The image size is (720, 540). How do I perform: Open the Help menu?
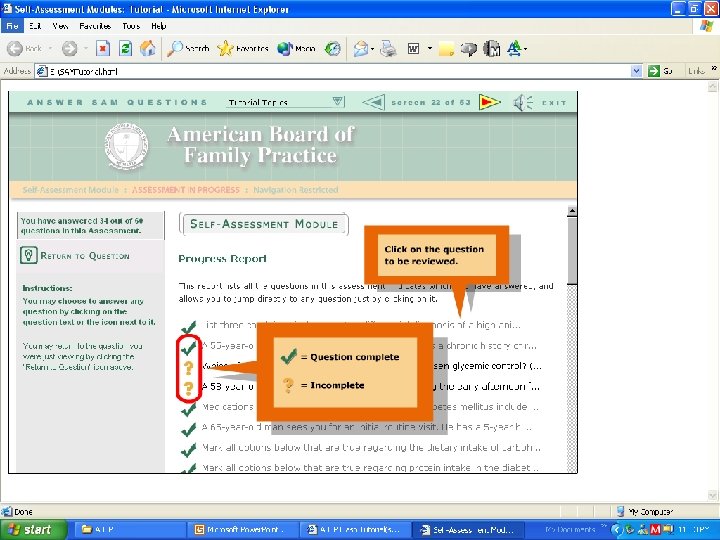pos(158,26)
